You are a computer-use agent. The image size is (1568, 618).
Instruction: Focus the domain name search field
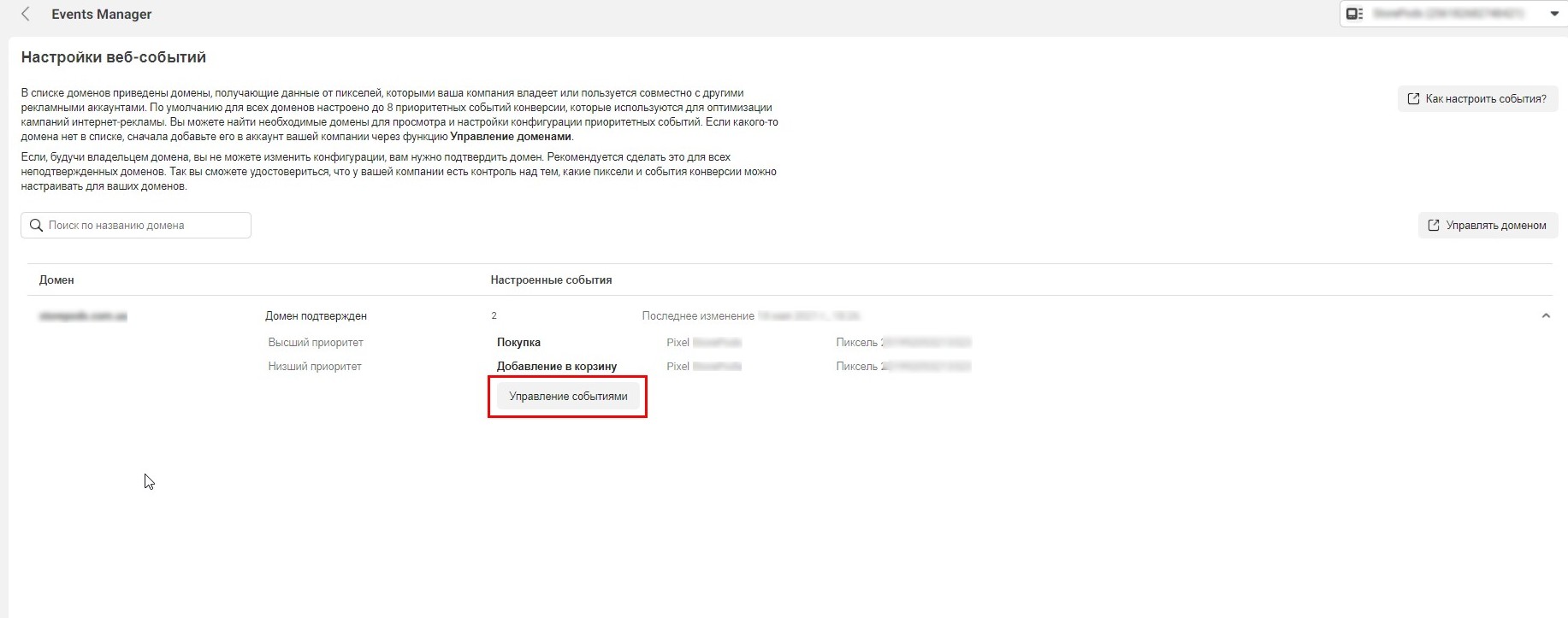(136, 226)
